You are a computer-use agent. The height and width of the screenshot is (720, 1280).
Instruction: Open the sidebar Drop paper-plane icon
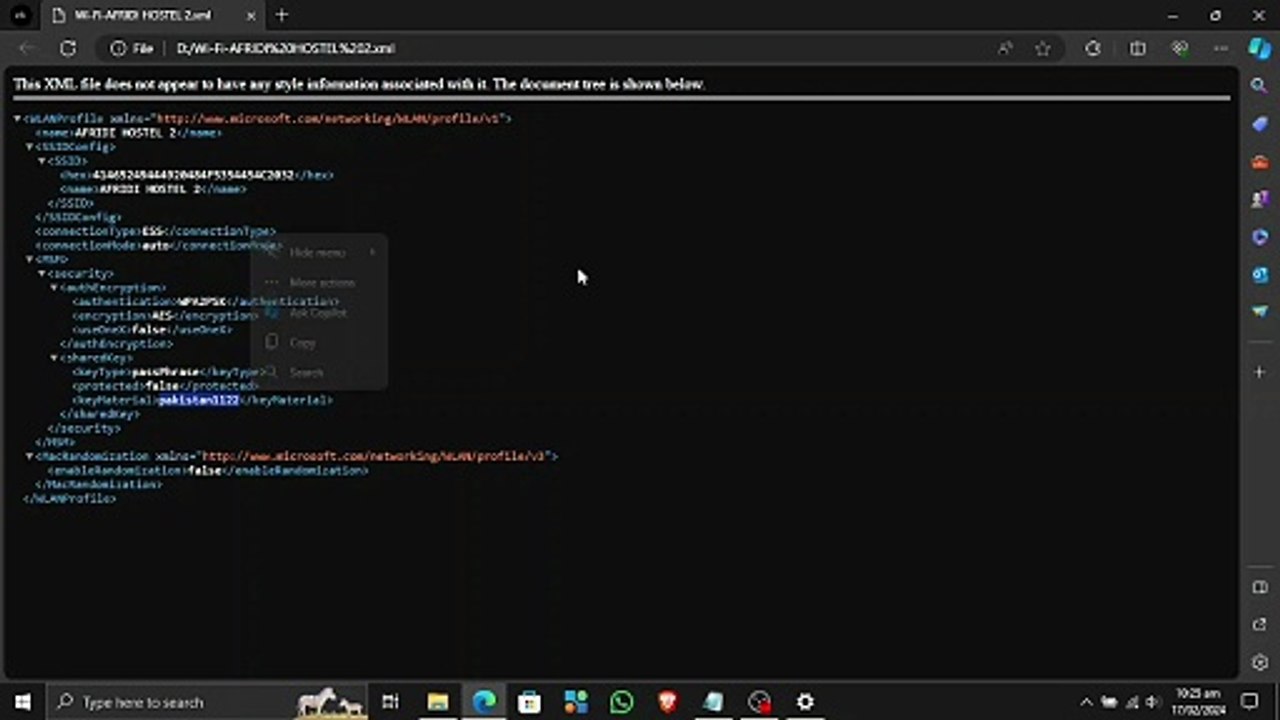(1259, 312)
